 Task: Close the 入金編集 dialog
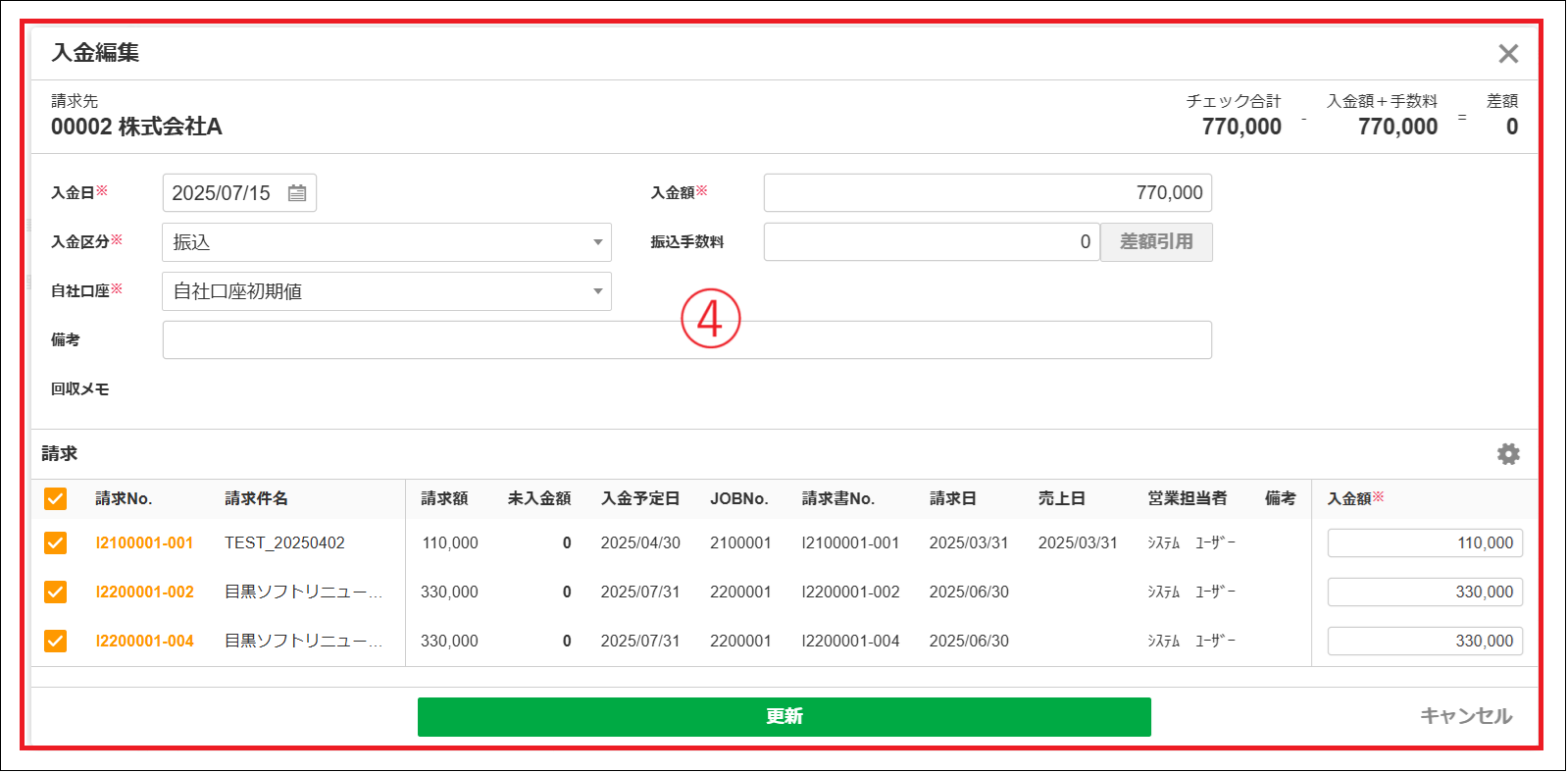click(1507, 54)
